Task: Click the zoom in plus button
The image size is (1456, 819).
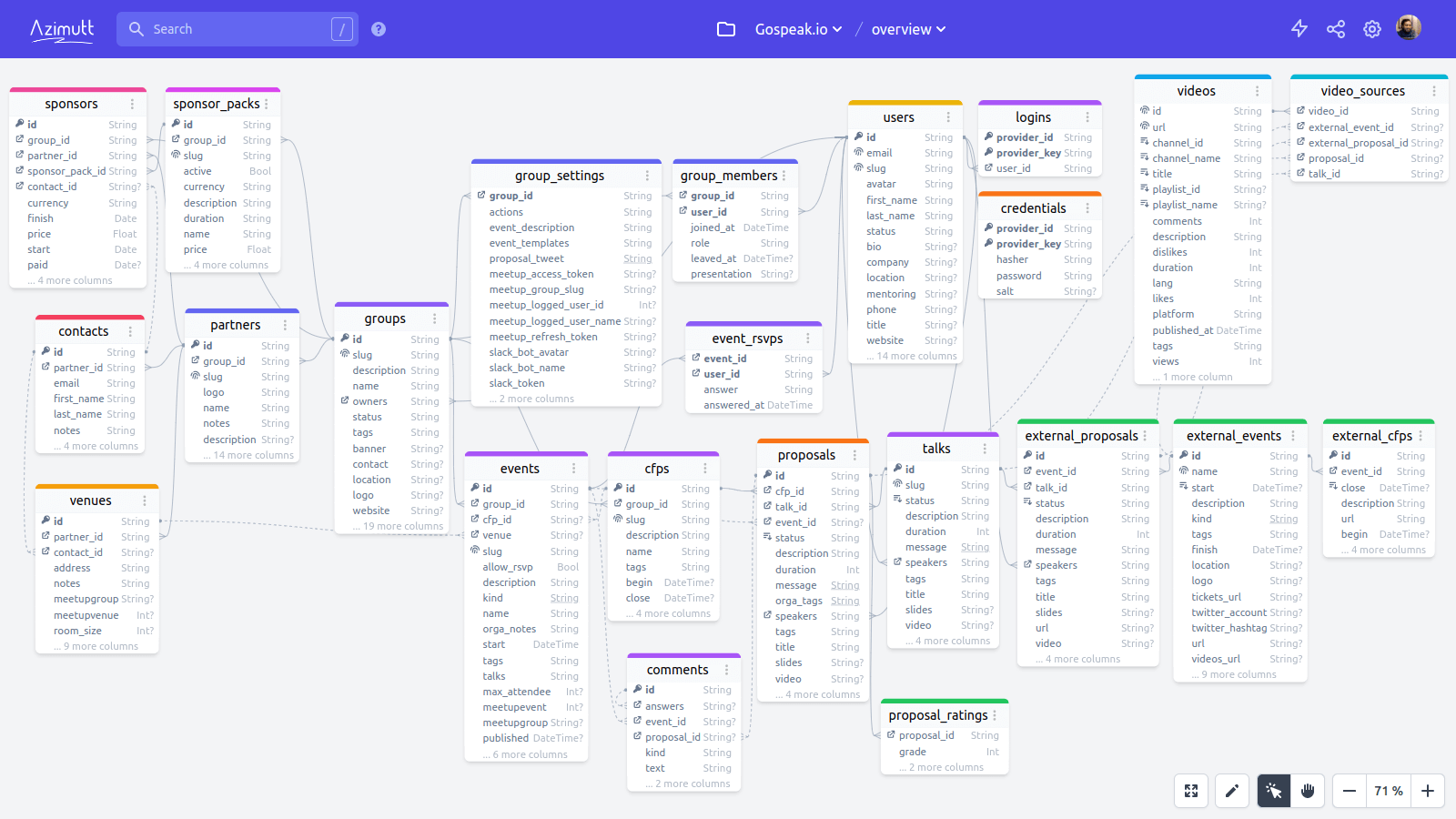Action: click(1429, 791)
